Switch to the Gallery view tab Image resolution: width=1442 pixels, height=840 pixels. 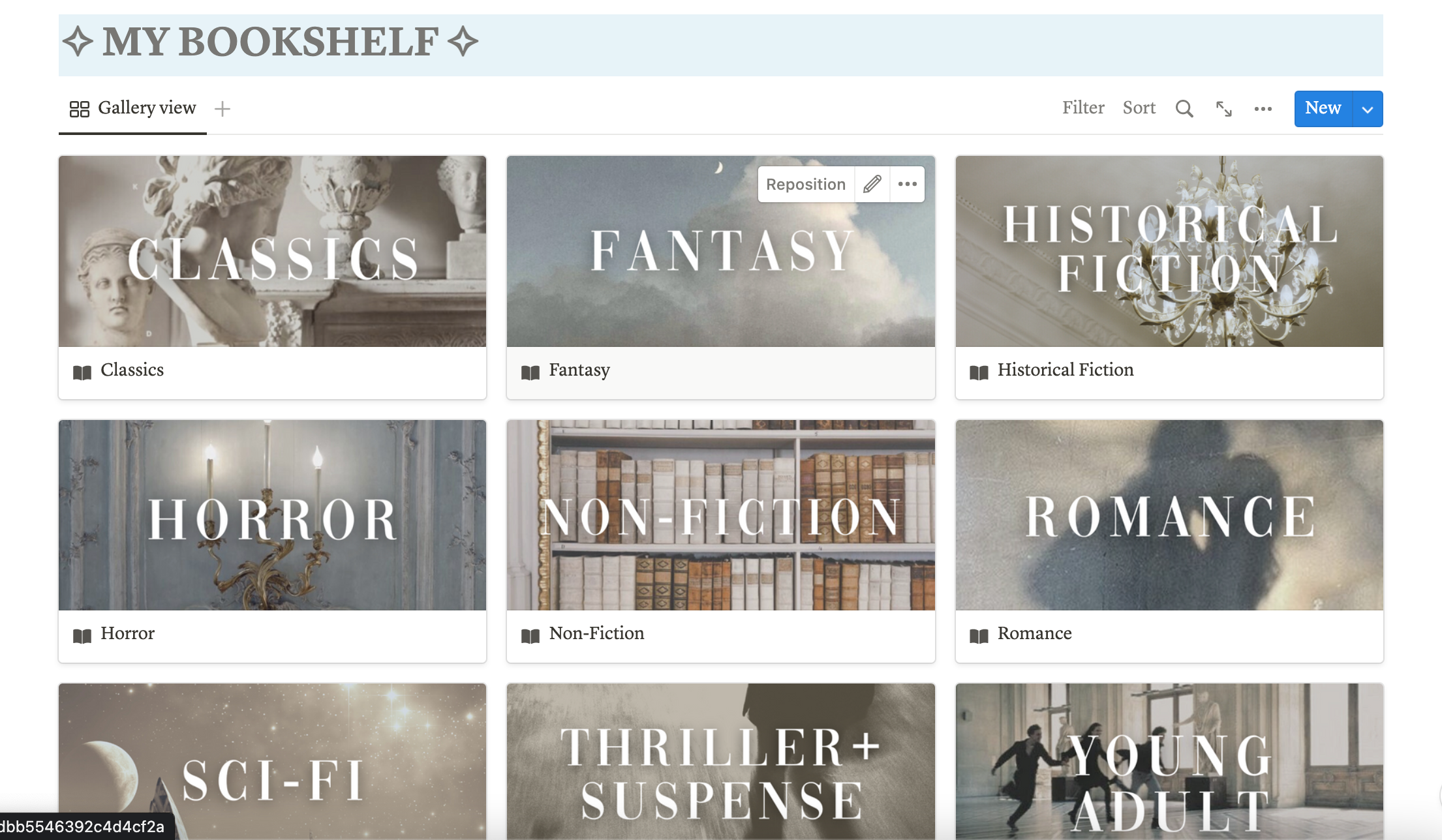tap(133, 108)
